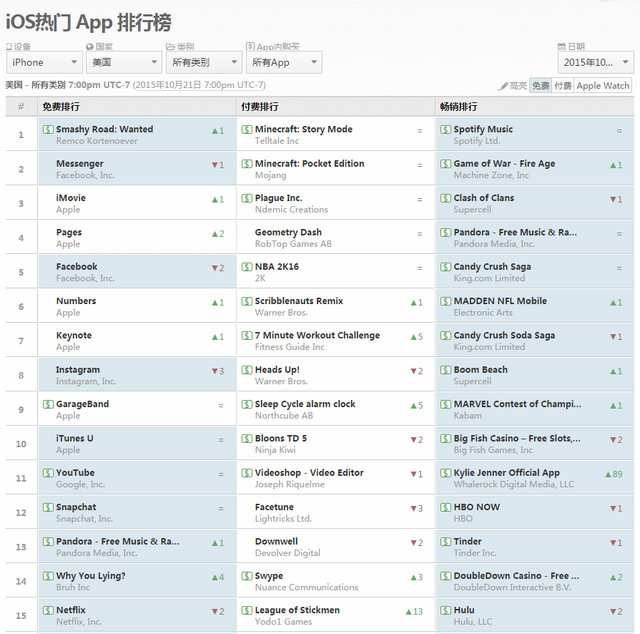The height and width of the screenshot is (634, 640).
Task: Click publisher Joseph Riquelme
Action: tap(289, 484)
